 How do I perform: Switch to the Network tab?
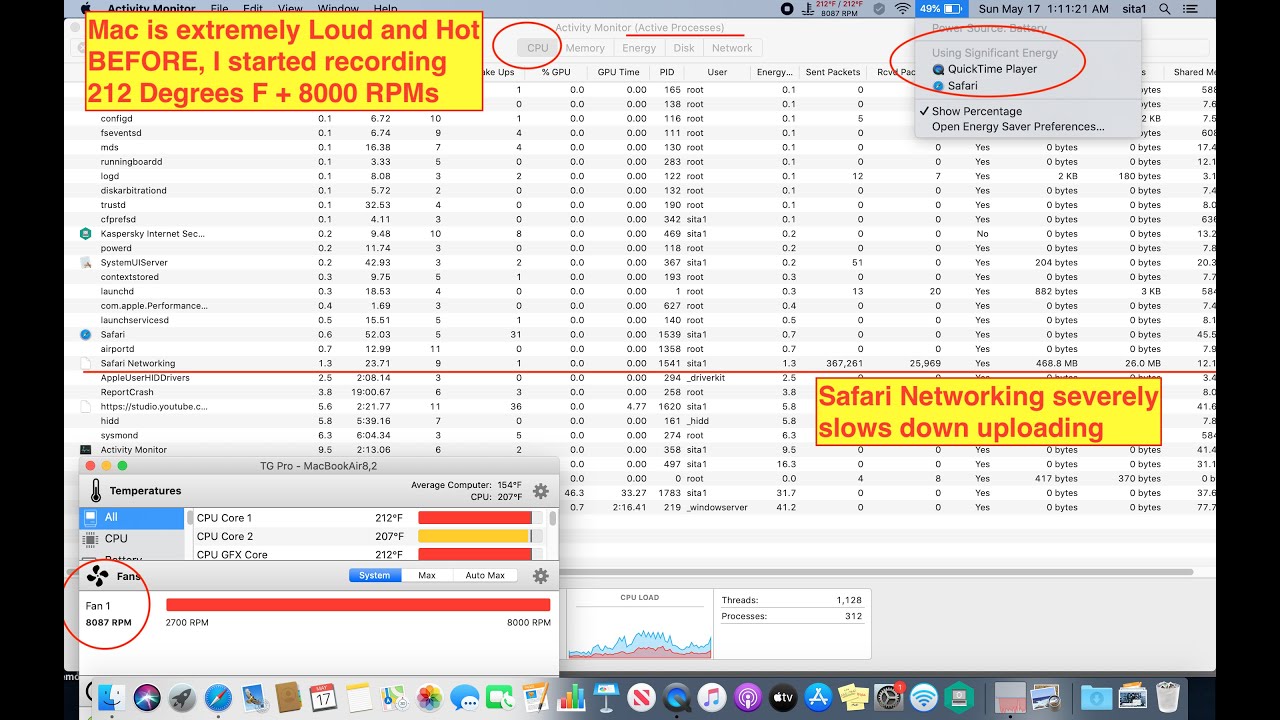732,48
